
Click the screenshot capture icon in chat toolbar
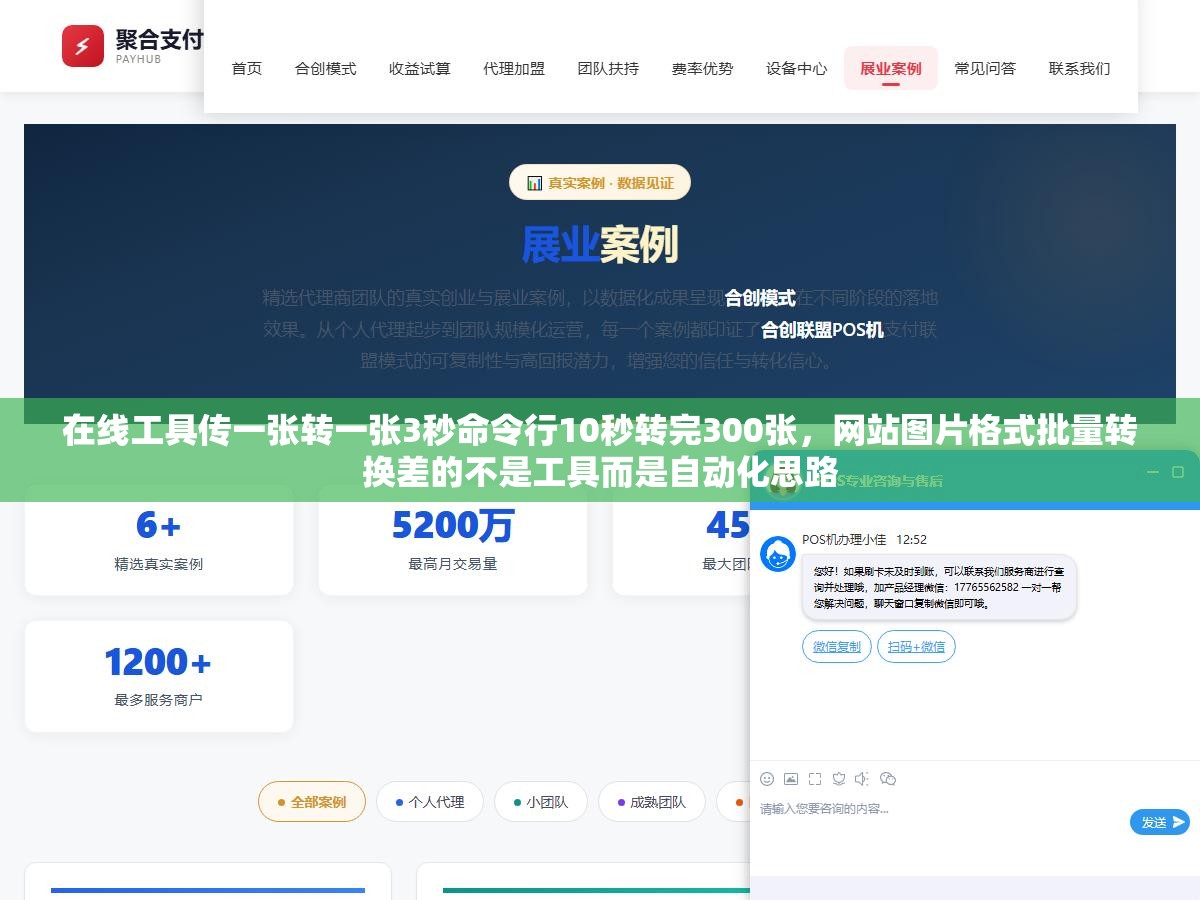pyautogui.click(x=815, y=779)
